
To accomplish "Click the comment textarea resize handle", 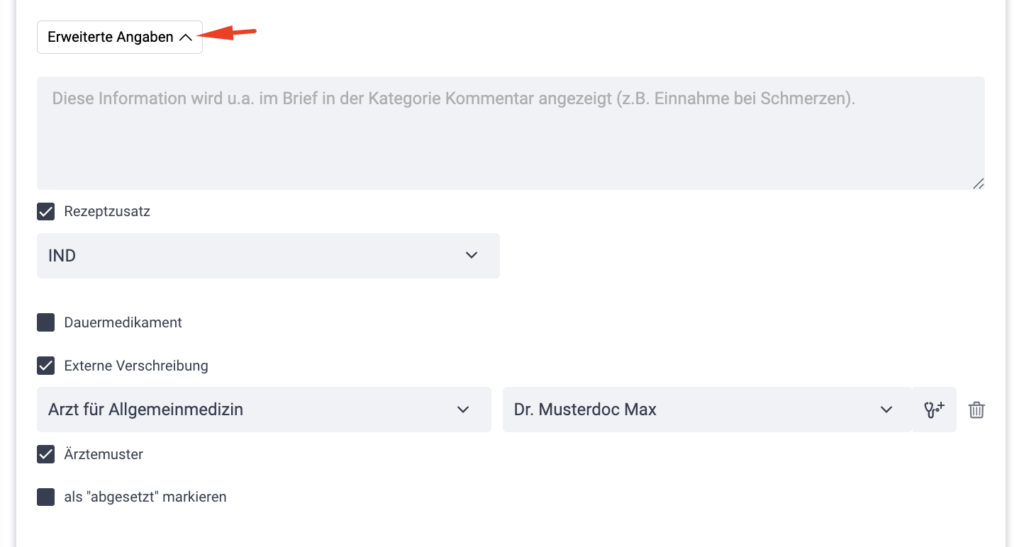I will [x=978, y=183].
